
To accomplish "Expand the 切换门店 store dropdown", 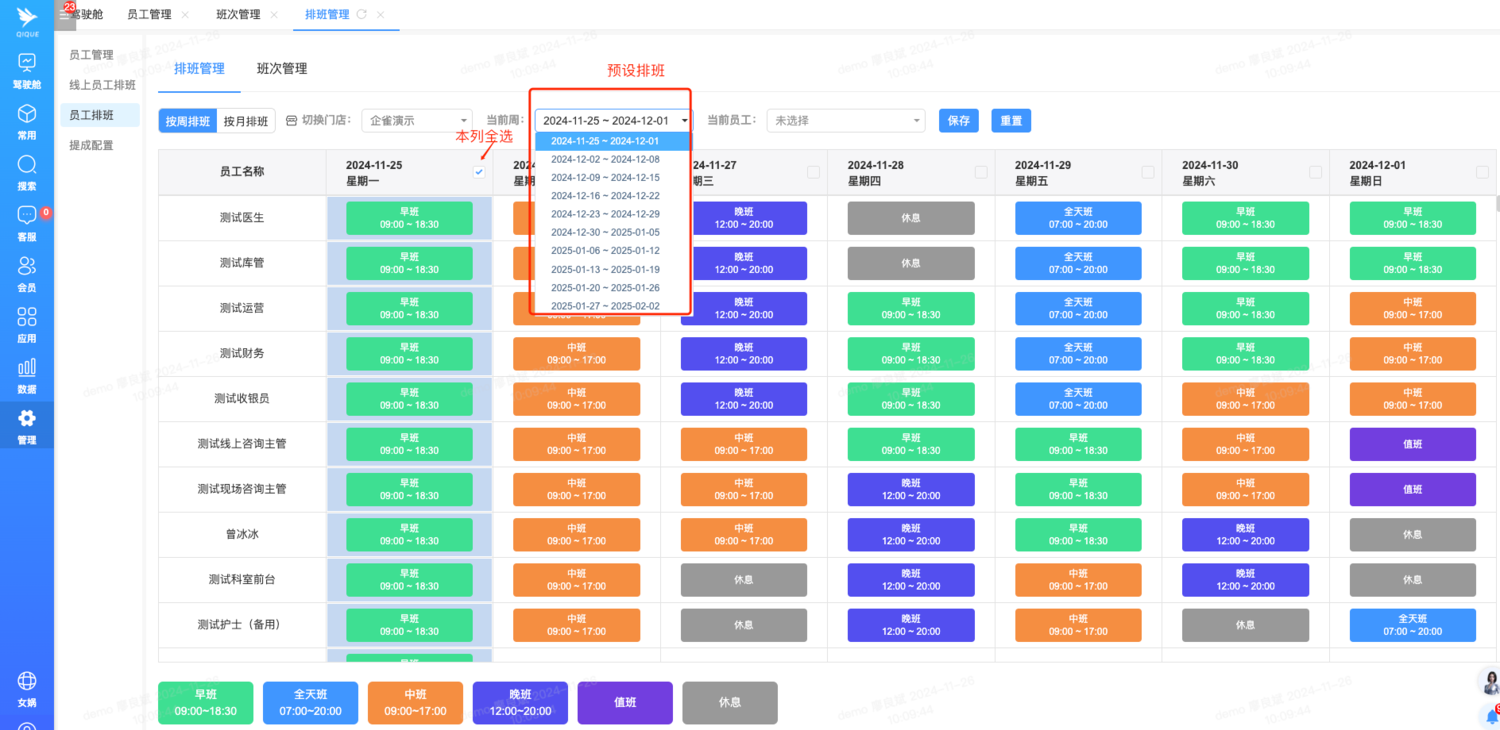I will point(416,121).
